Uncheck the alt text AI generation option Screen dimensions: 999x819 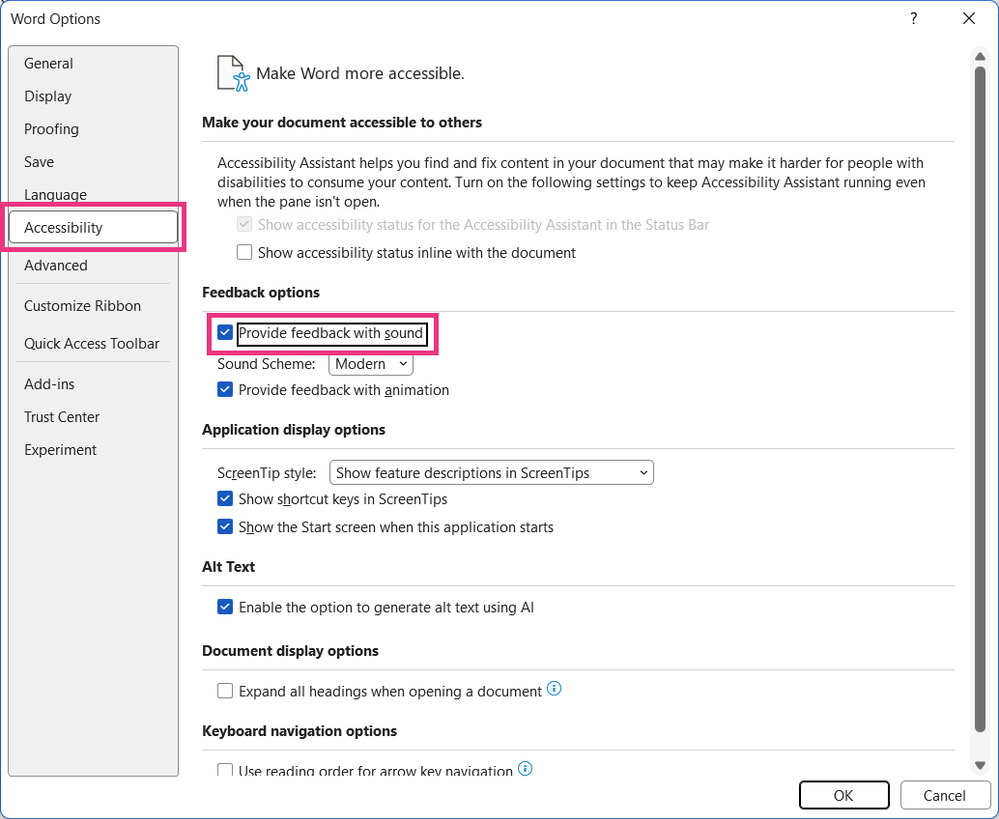225,606
